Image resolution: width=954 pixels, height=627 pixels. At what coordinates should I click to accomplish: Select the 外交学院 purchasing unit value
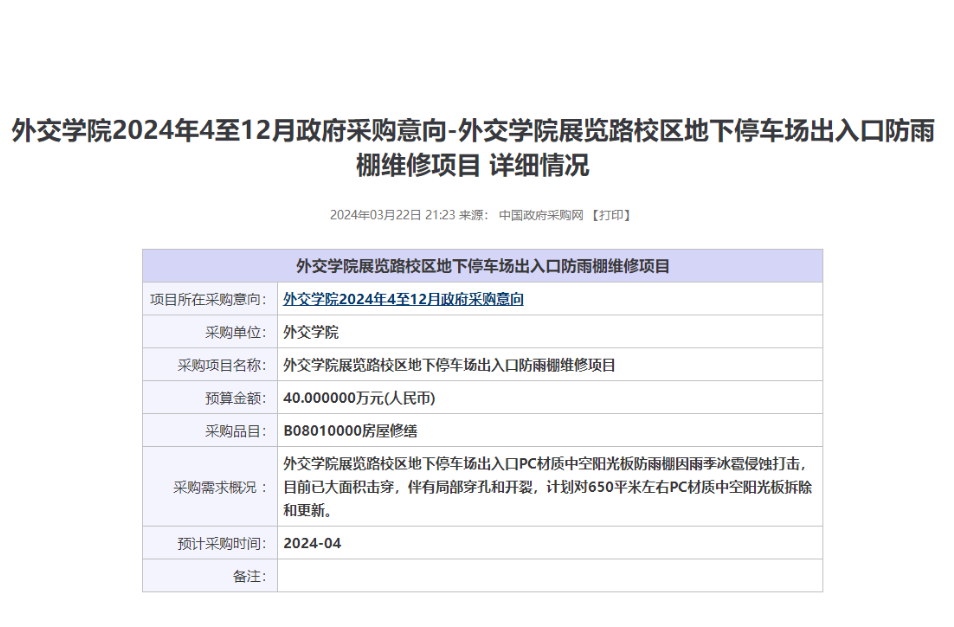click(311, 332)
